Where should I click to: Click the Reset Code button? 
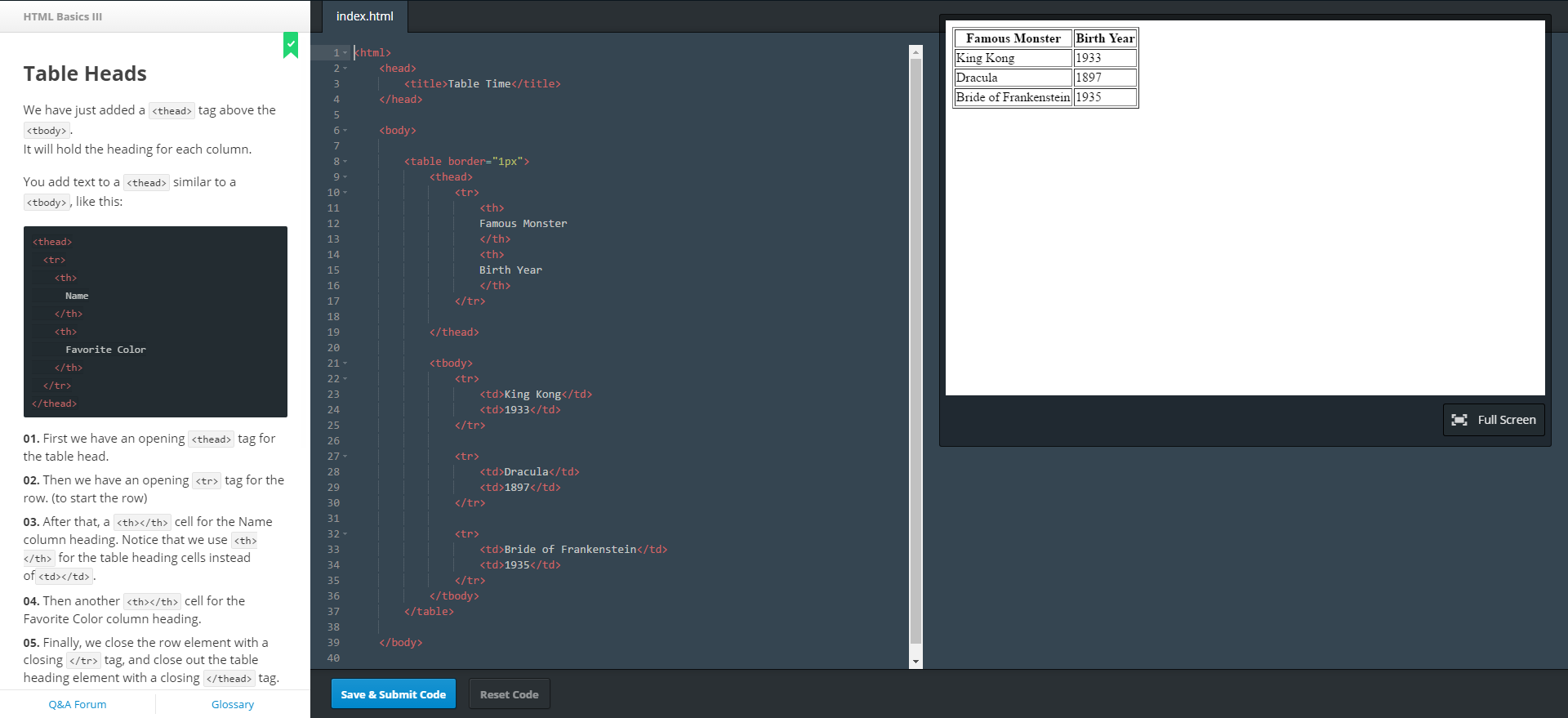pyautogui.click(x=509, y=694)
